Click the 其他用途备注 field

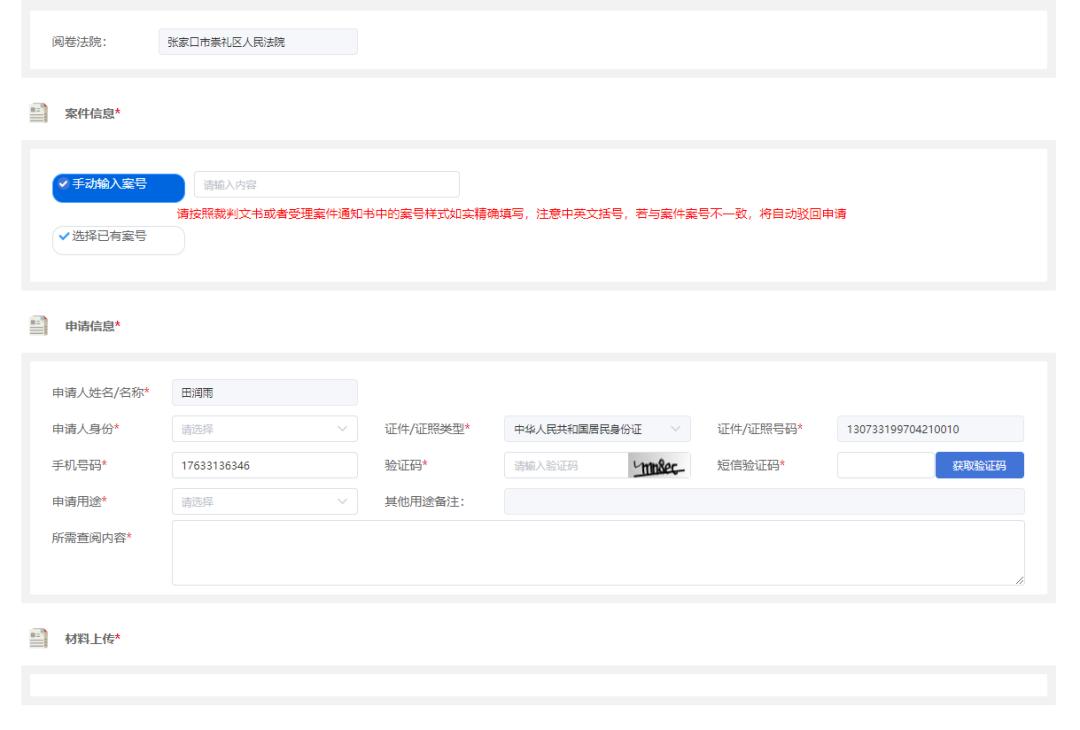pos(764,502)
